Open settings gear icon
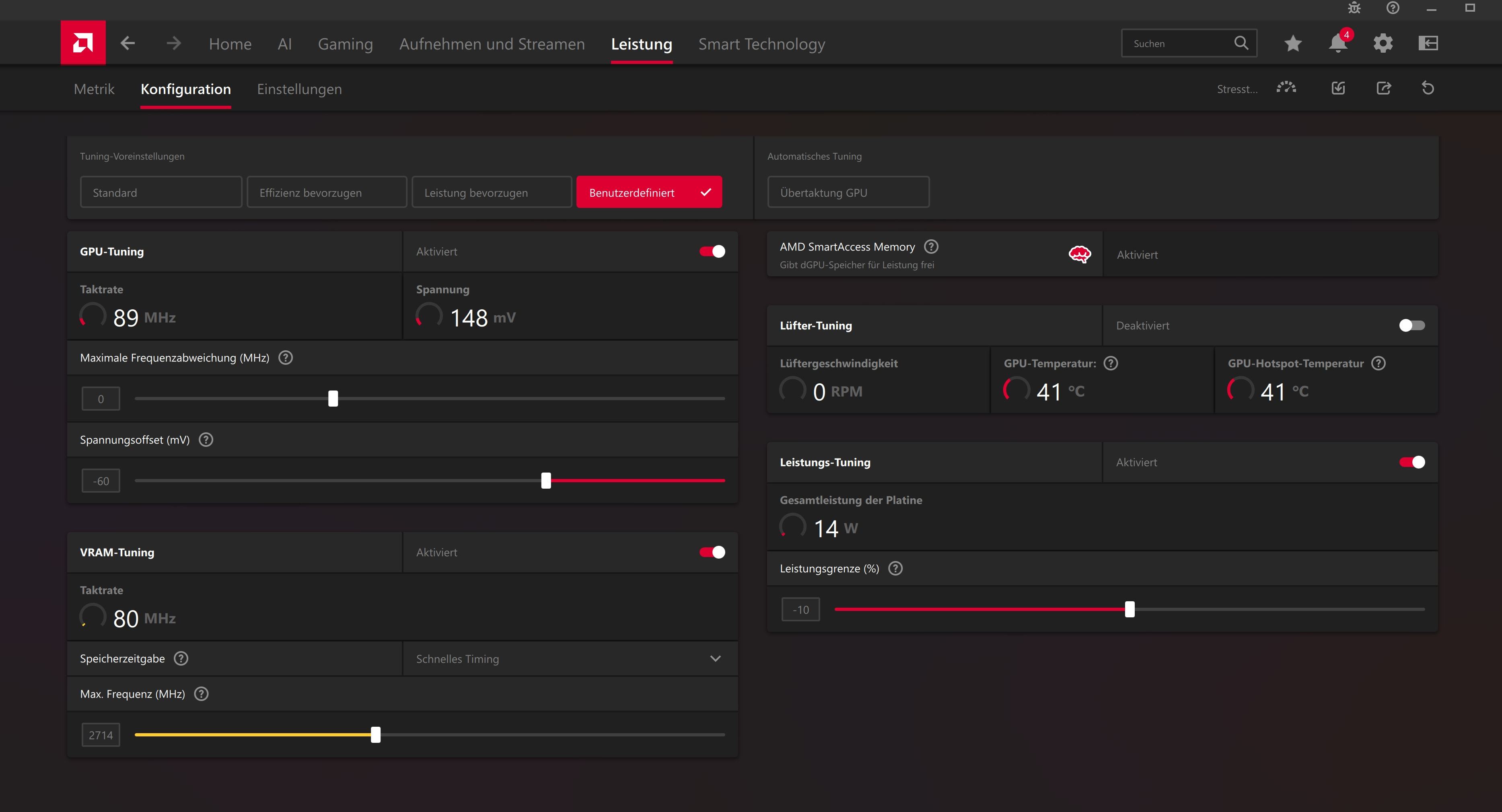Screen dimensions: 1502x812 click(1383, 43)
